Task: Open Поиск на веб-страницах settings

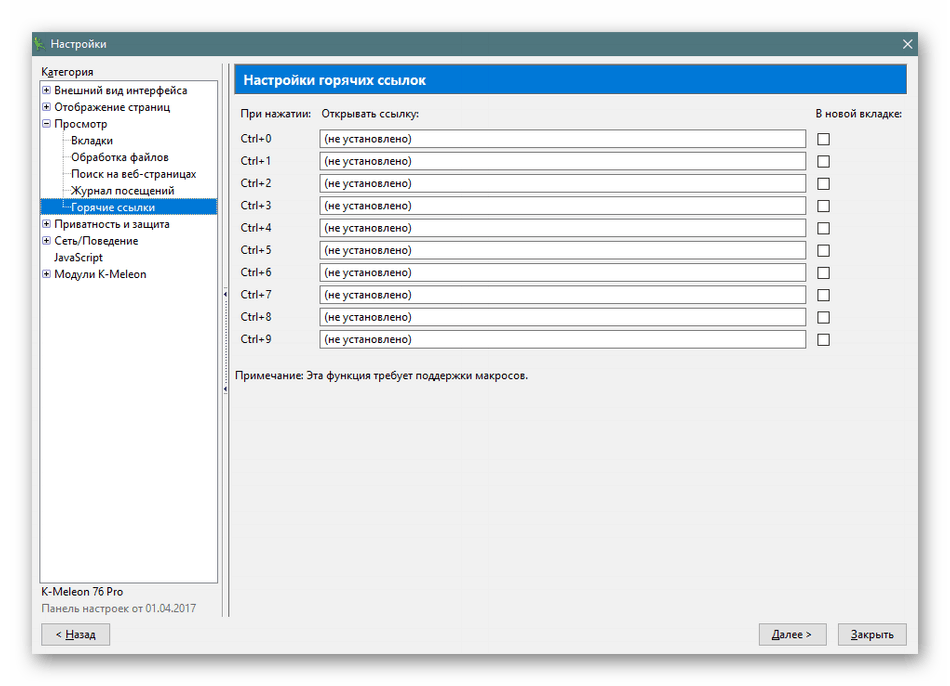Action: tap(133, 174)
